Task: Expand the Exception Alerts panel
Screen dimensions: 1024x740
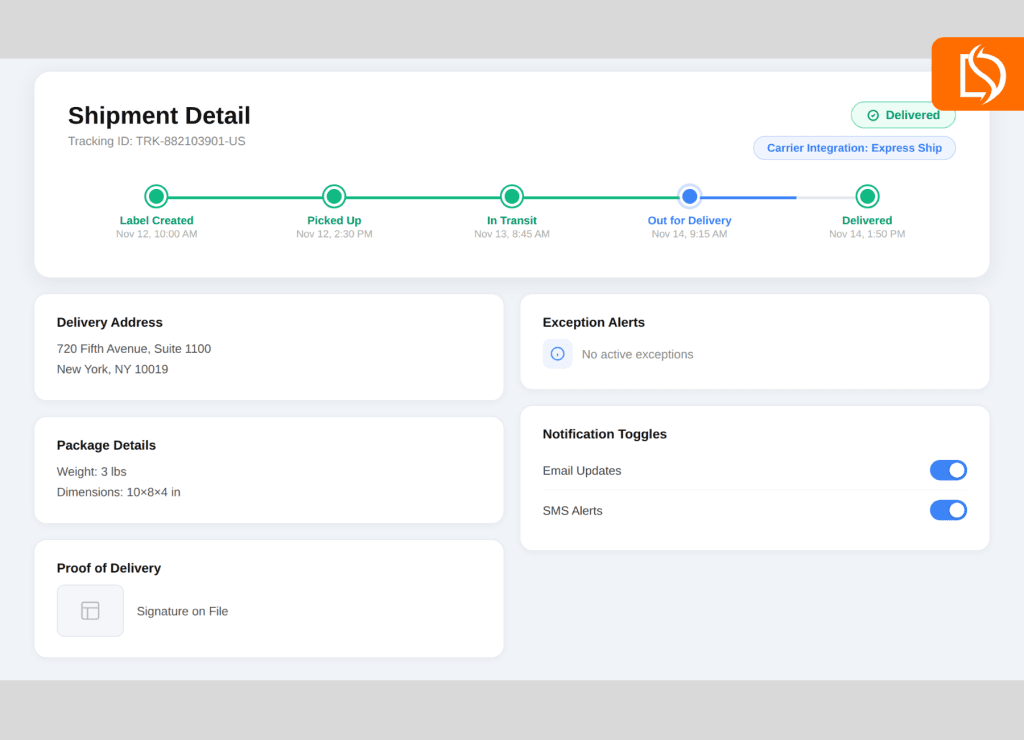Action: pos(593,322)
